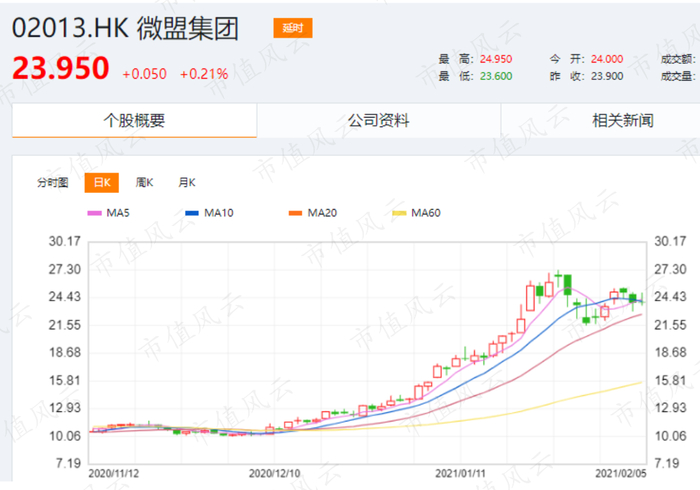The width and height of the screenshot is (700, 490).
Task: Click the percent change +0.21%
Action: [204, 74]
